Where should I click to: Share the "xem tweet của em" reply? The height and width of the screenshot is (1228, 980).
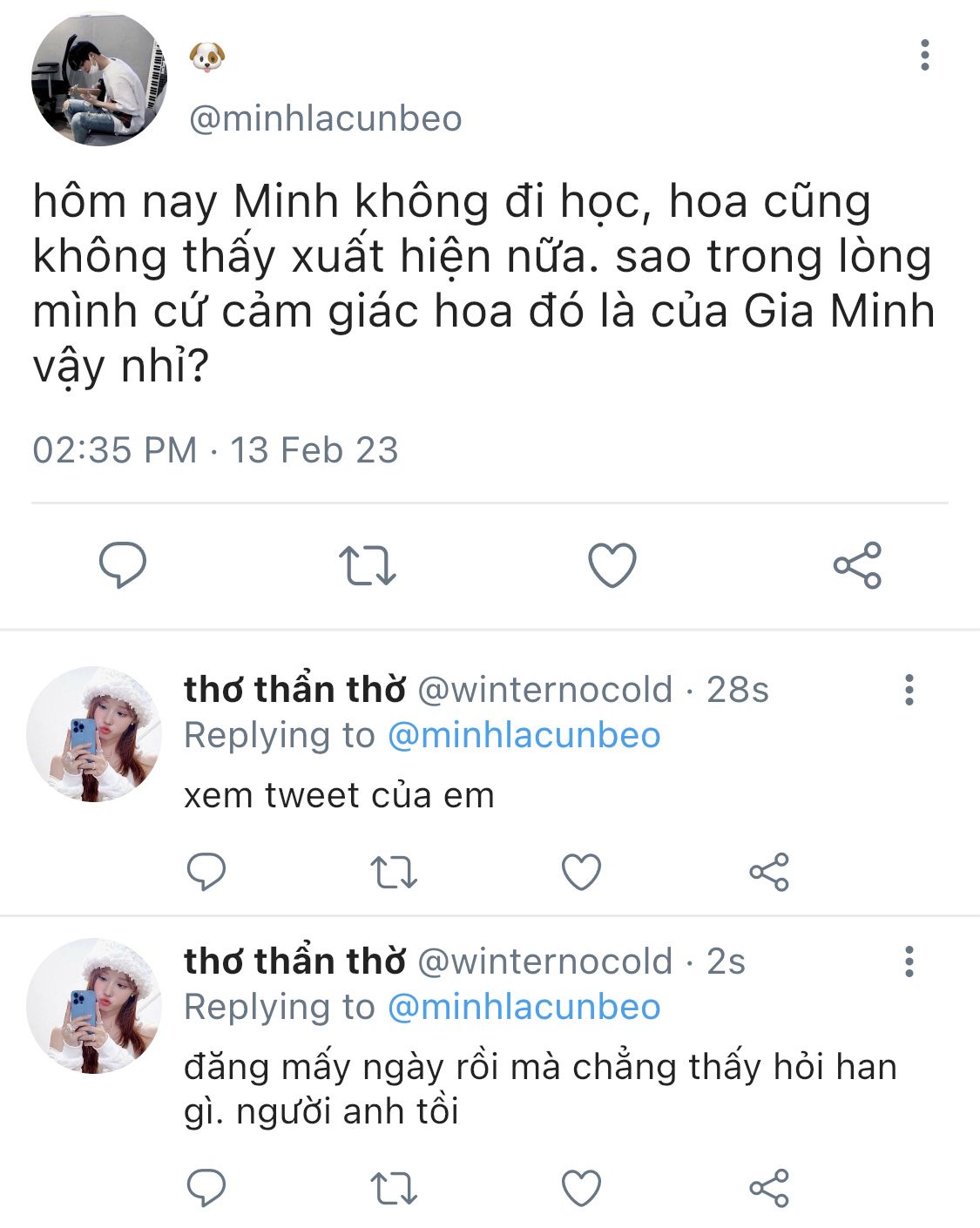coord(769,872)
